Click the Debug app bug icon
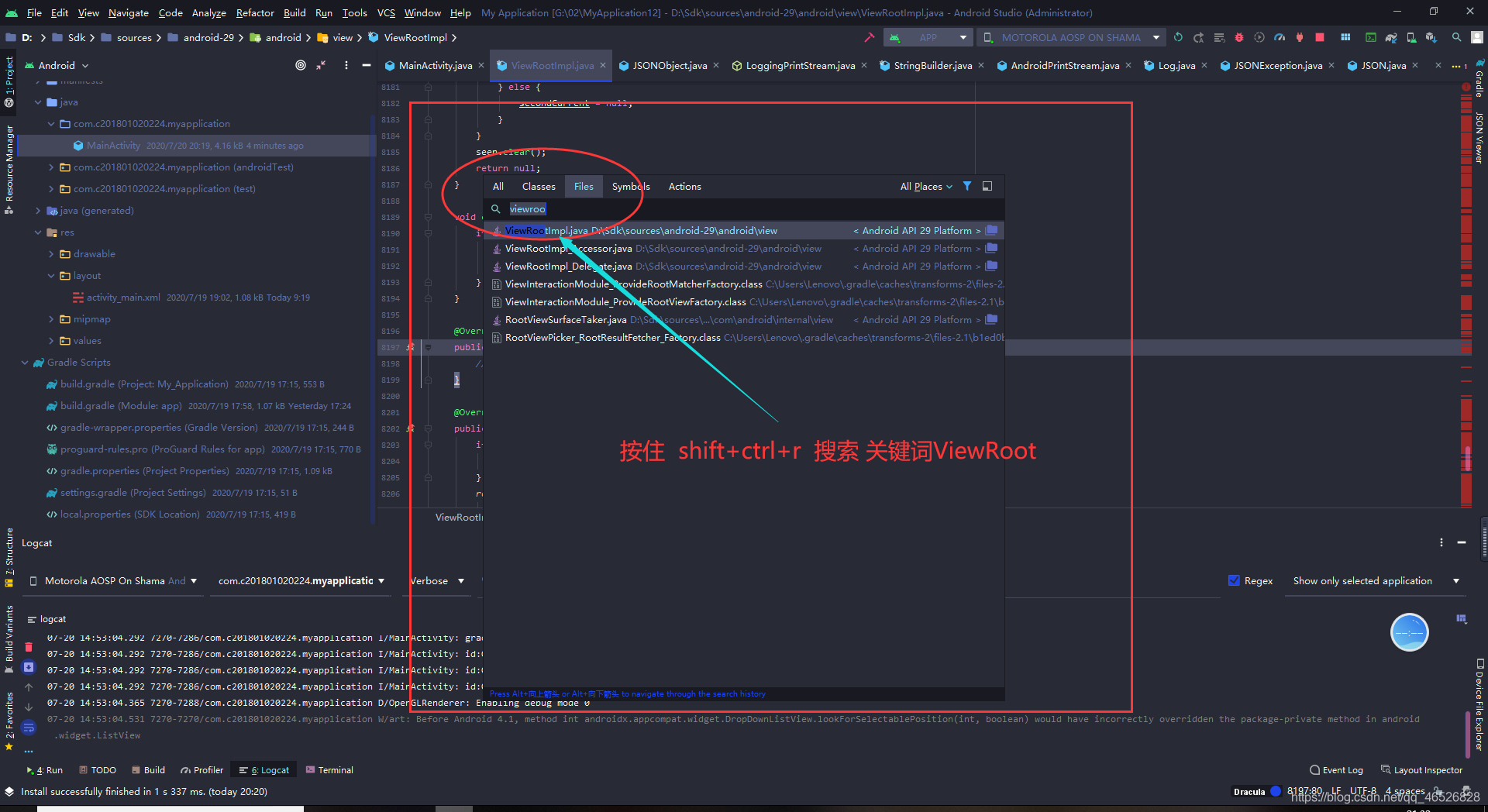This screenshot has width=1488, height=812. pyautogui.click(x=1238, y=37)
